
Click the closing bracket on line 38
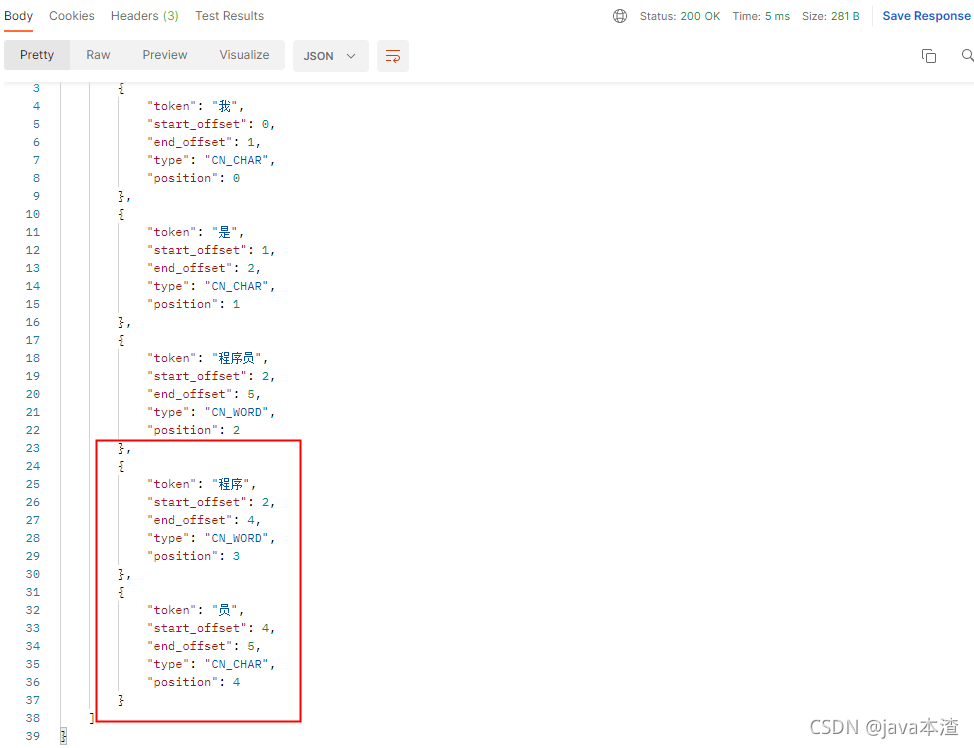click(x=92, y=718)
